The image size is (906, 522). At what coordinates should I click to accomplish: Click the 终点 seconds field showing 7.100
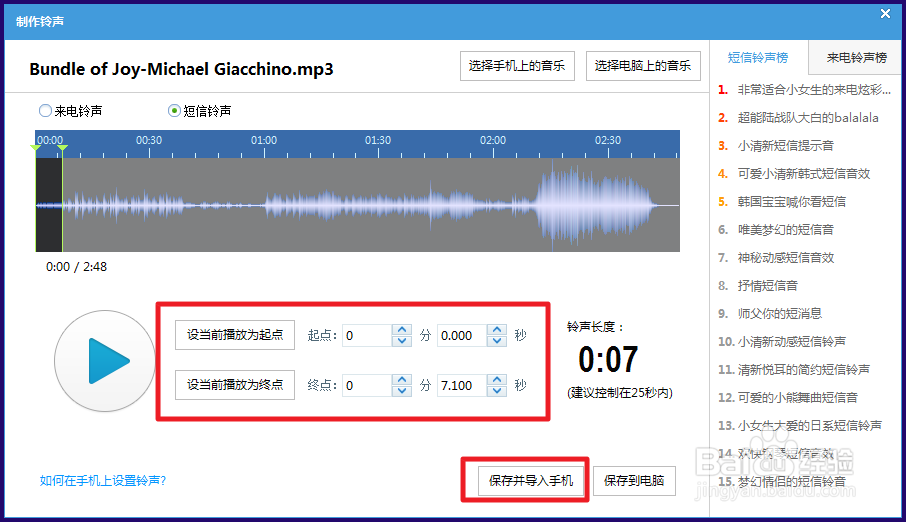click(462, 385)
